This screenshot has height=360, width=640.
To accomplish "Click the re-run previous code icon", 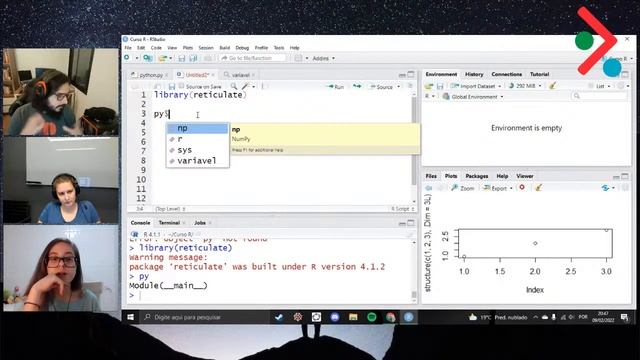I will (x=357, y=86).
